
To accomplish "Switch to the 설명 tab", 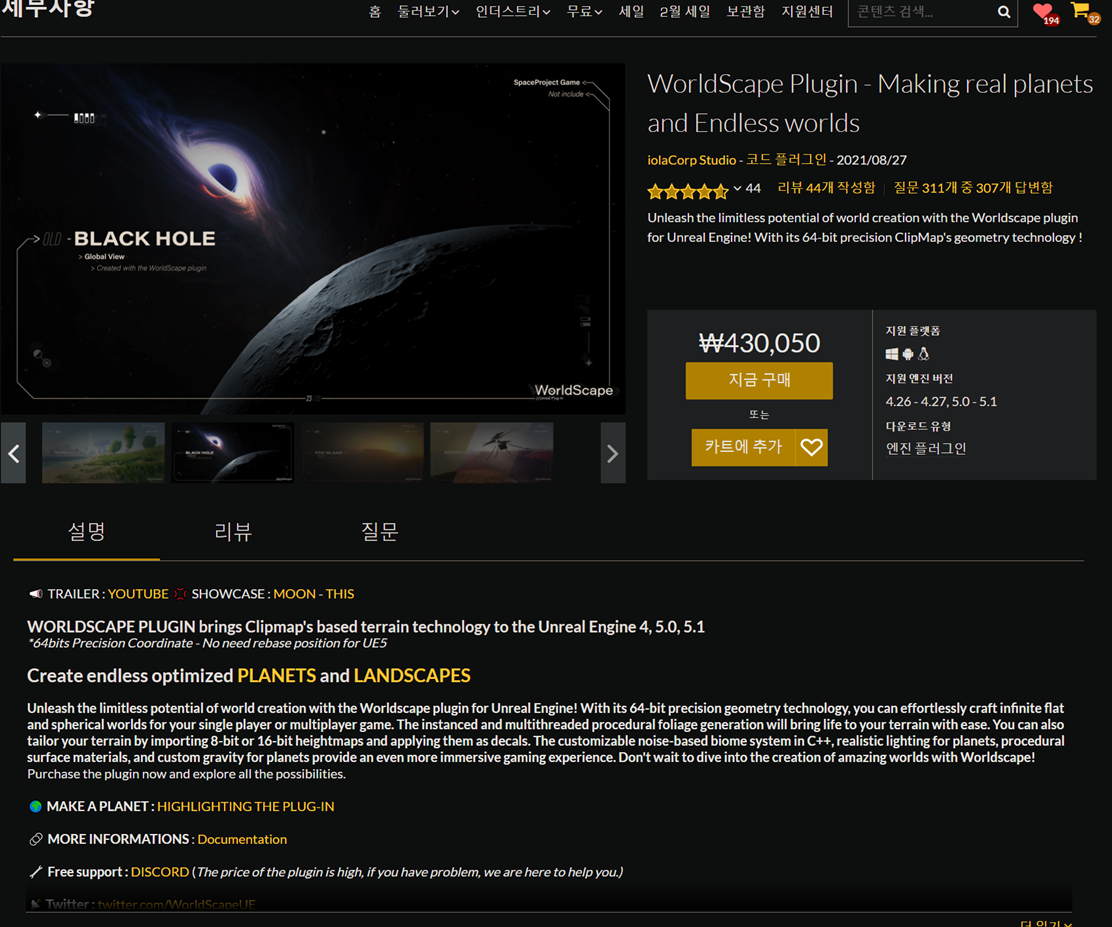I will tap(87, 532).
